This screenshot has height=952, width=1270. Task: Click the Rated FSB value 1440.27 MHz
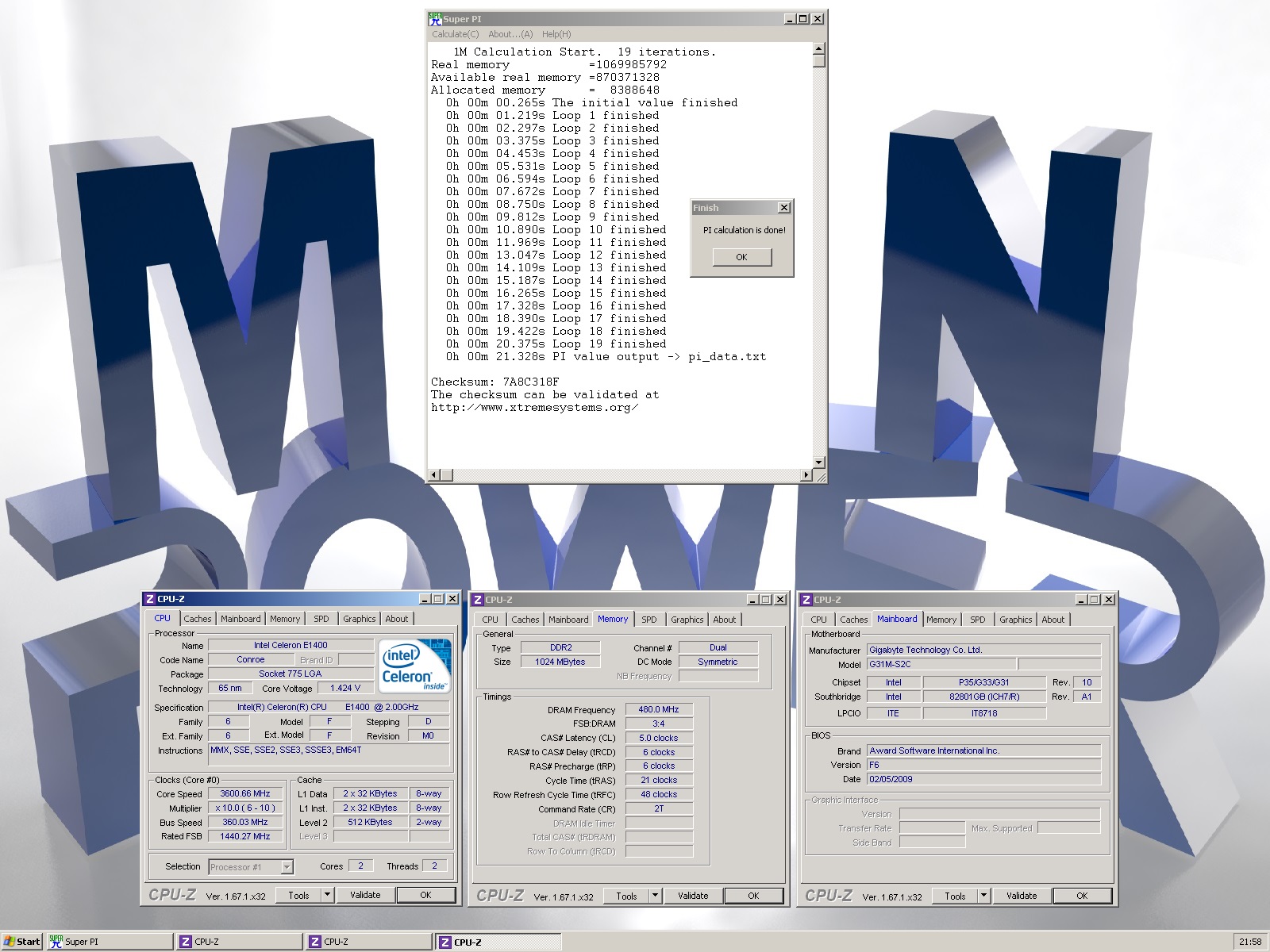click(x=245, y=836)
